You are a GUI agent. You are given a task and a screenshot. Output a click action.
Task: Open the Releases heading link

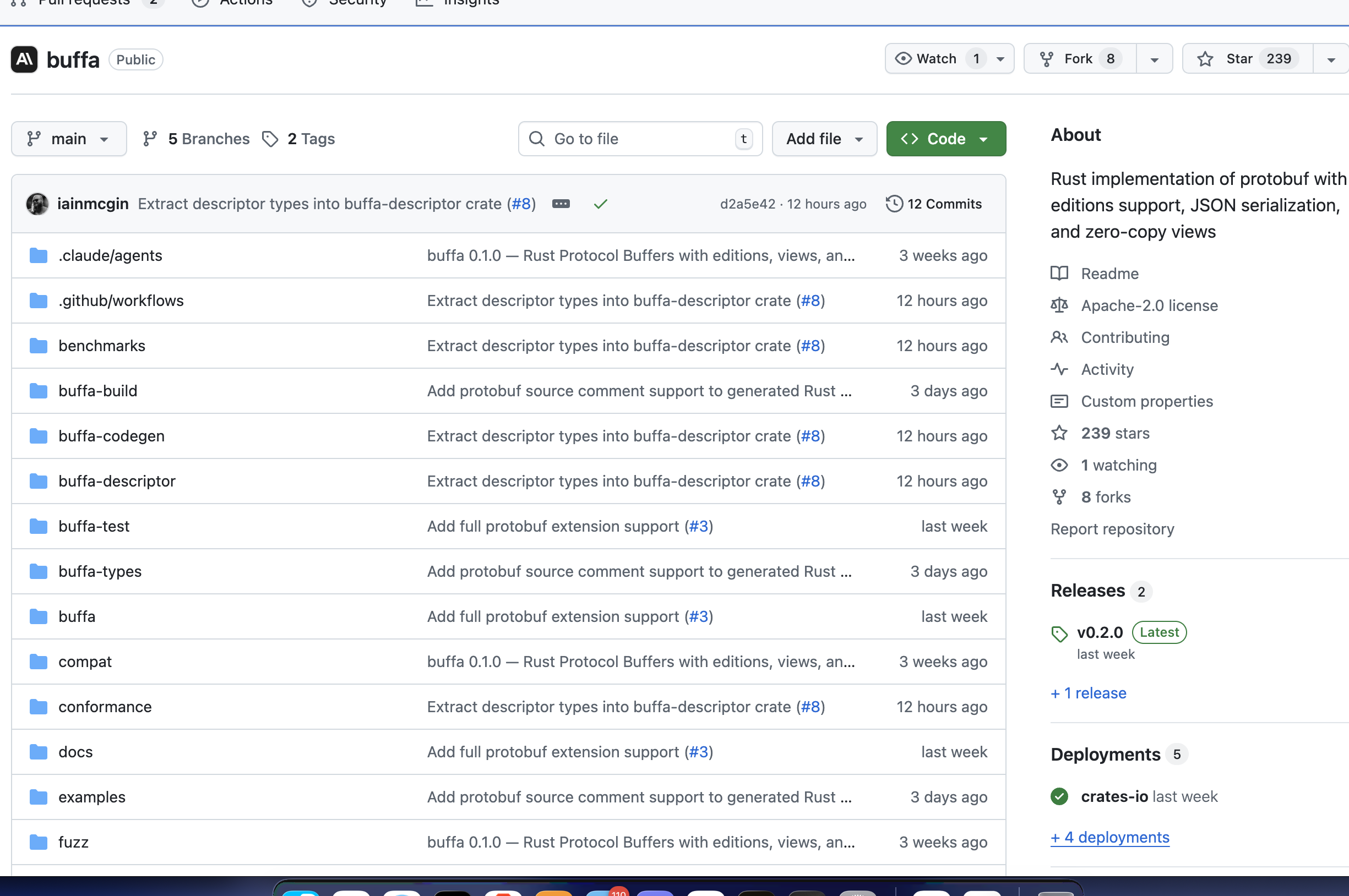[x=1088, y=591]
